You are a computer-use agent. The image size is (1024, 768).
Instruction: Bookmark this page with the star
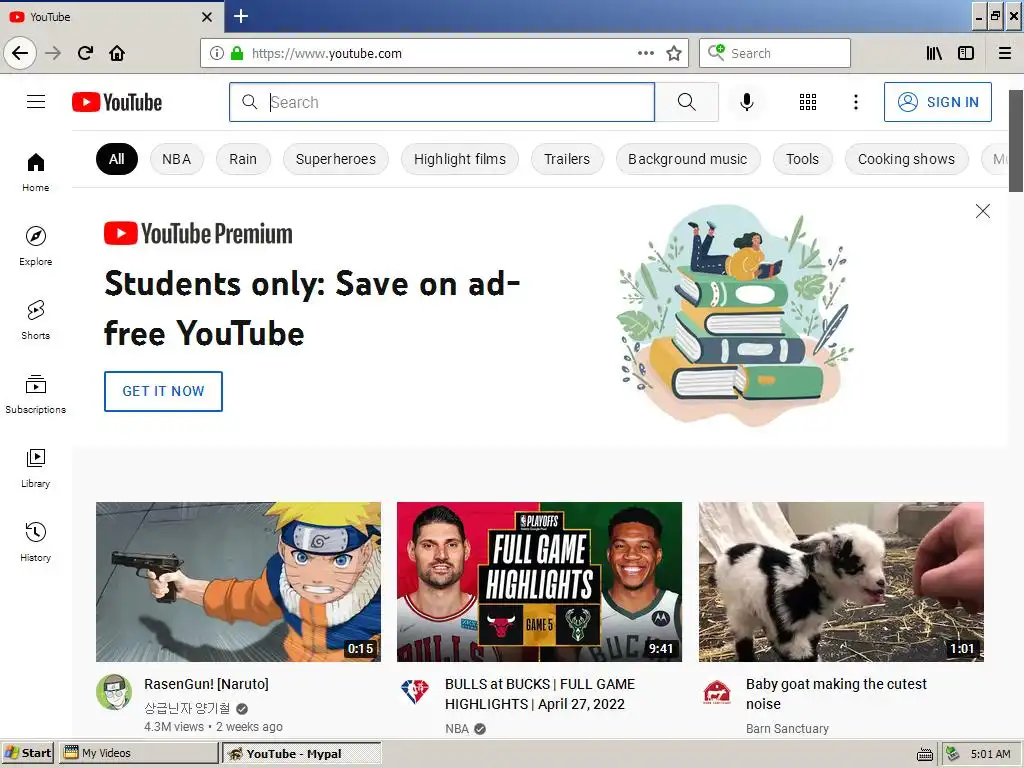click(x=674, y=53)
